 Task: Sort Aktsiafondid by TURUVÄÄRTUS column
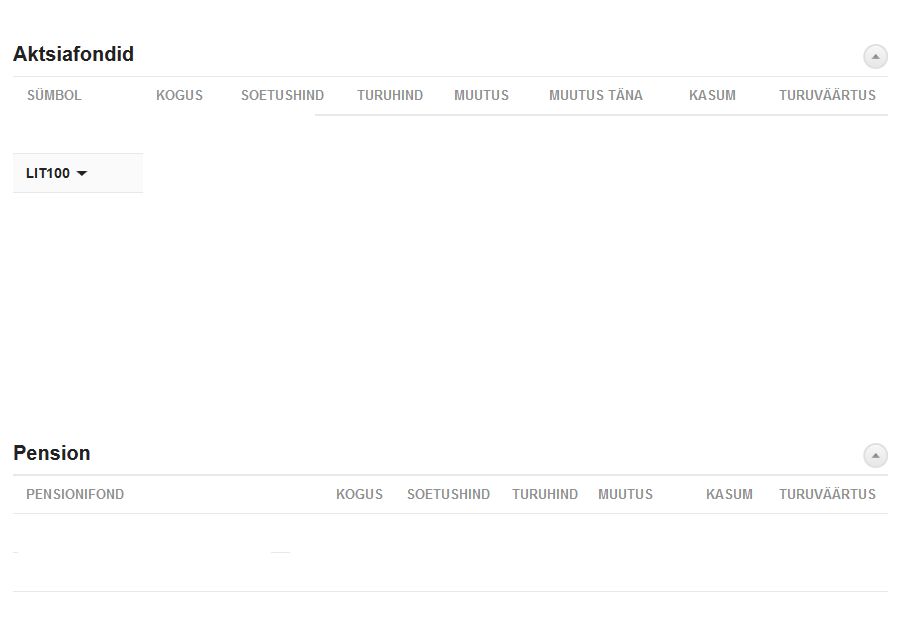(x=827, y=96)
